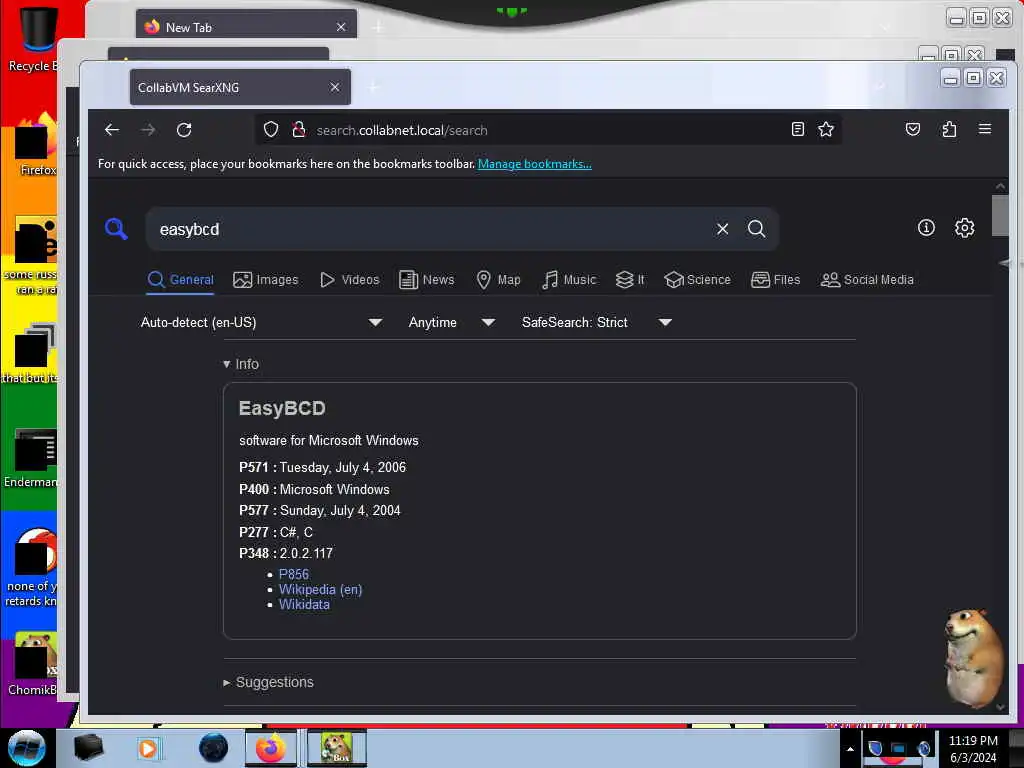Clear the easybcd search query
The height and width of the screenshot is (768, 1024).
[x=722, y=229]
